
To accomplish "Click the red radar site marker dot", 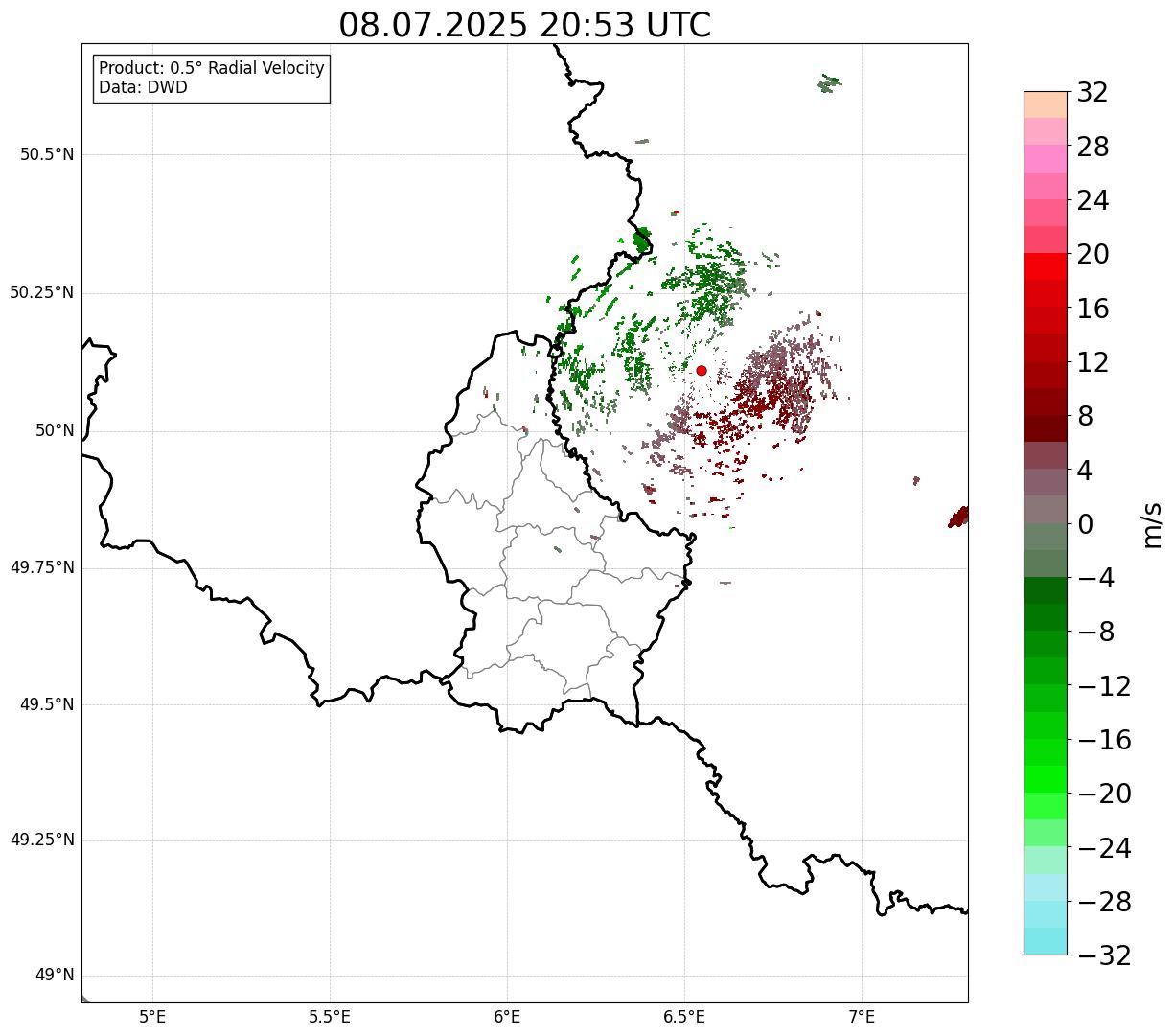I will coord(702,371).
